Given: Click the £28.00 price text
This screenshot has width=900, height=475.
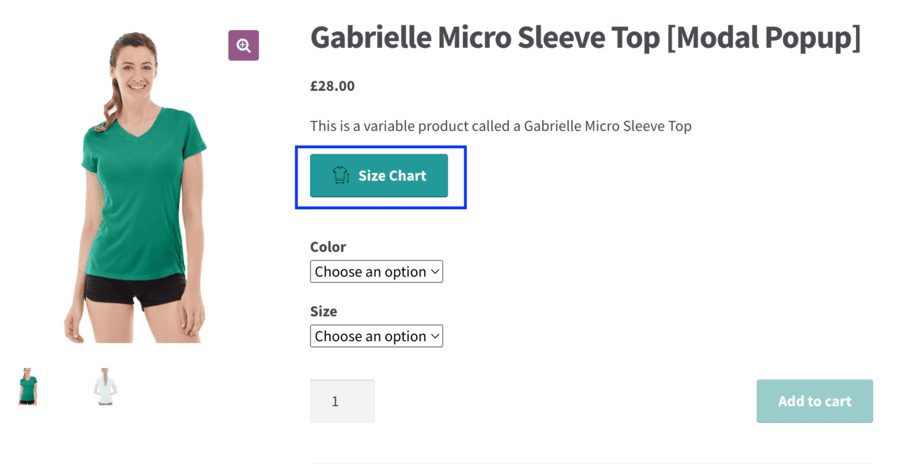Looking at the screenshot, I should (x=332, y=86).
